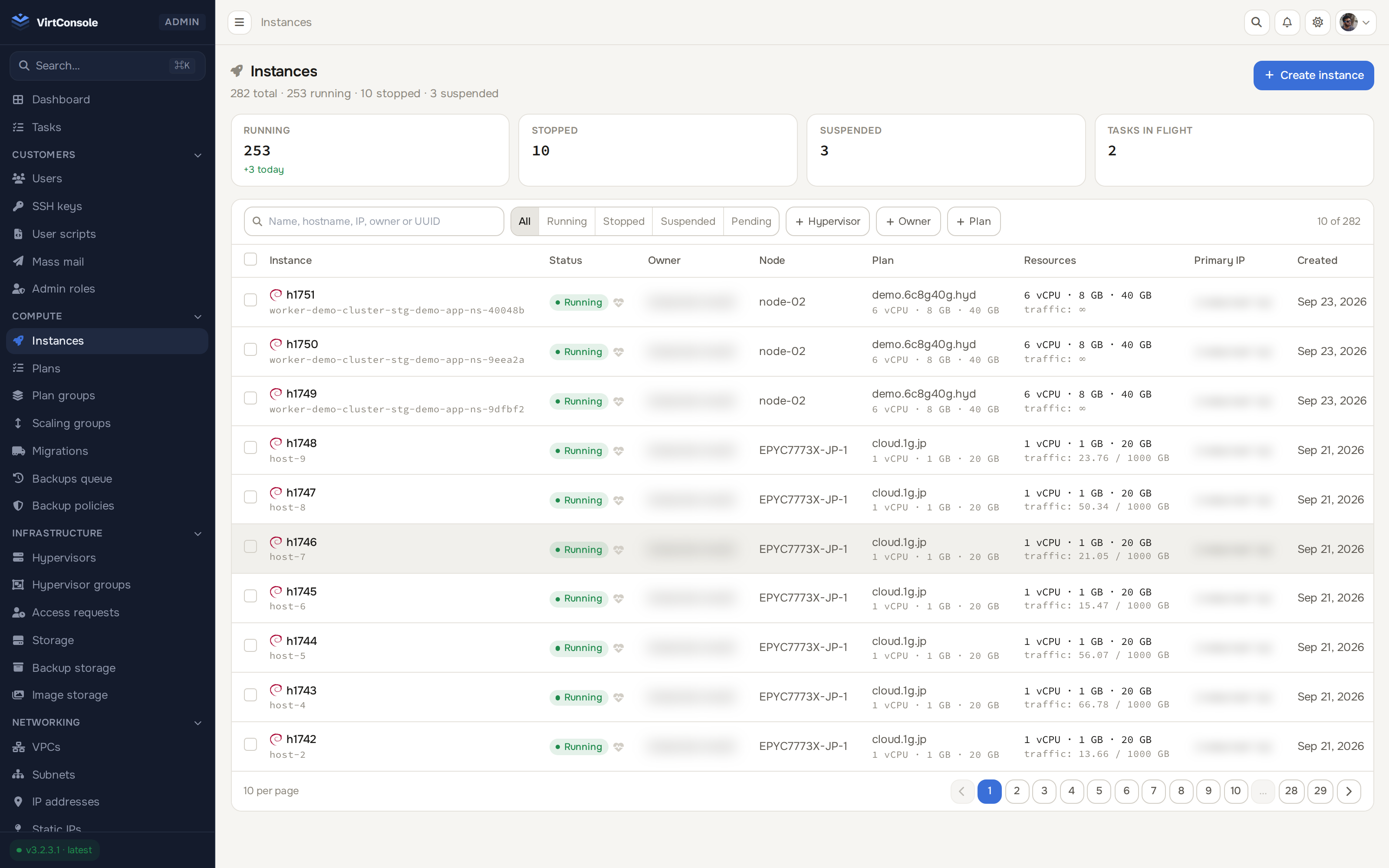
Task: Select instance h1745 checkbox
Action: [x=250, y=596]
